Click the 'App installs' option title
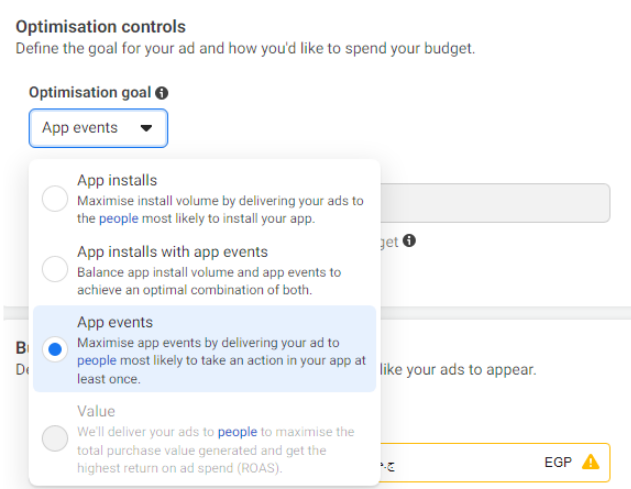This screenshot has height=489, width=631. (x=117, y=181)
